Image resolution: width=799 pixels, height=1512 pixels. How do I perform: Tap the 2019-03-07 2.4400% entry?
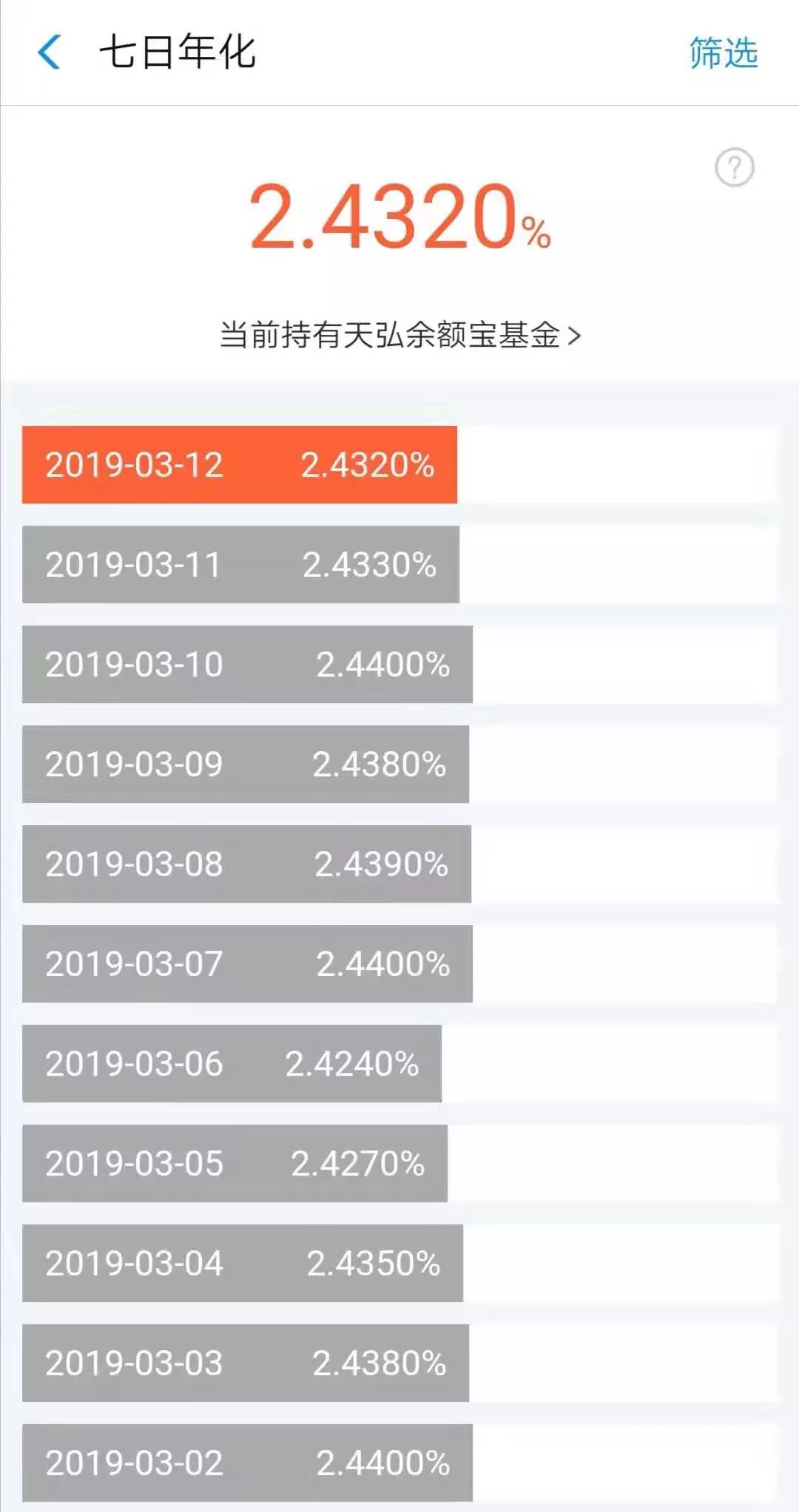click(x=247, y=964)
